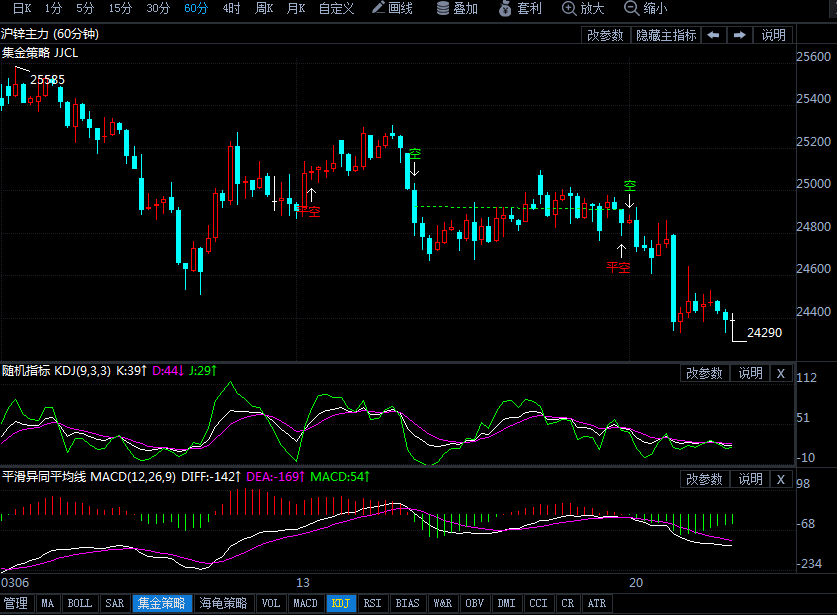Click 说明 beside the MACD panel
The width and height of the screenshot is (837, 615).
(x=750, y=479)
